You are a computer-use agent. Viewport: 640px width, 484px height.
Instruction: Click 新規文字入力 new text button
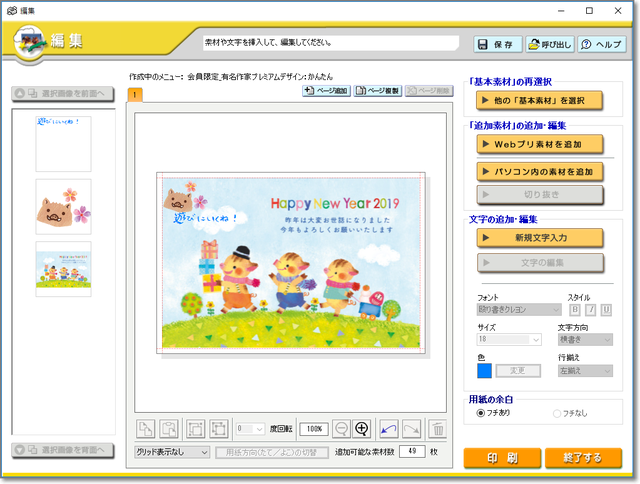541,238
